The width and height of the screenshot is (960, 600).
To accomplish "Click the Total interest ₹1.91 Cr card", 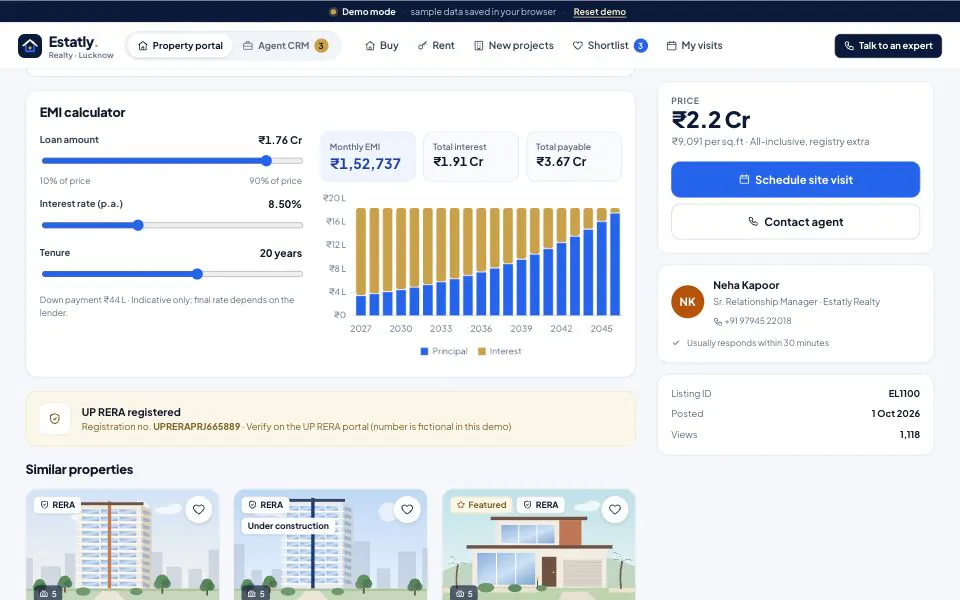I will [x=471, y=156].
